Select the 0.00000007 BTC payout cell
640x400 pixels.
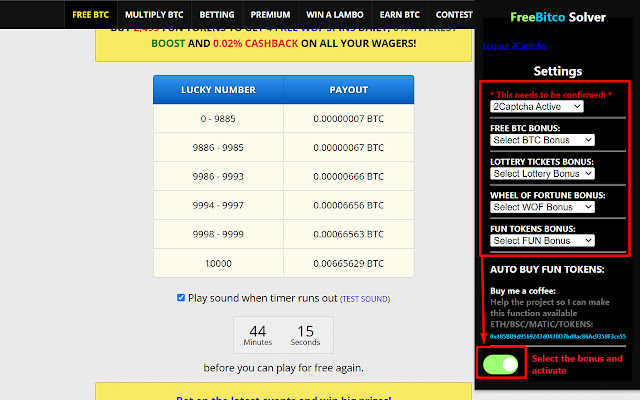point(349,119)
